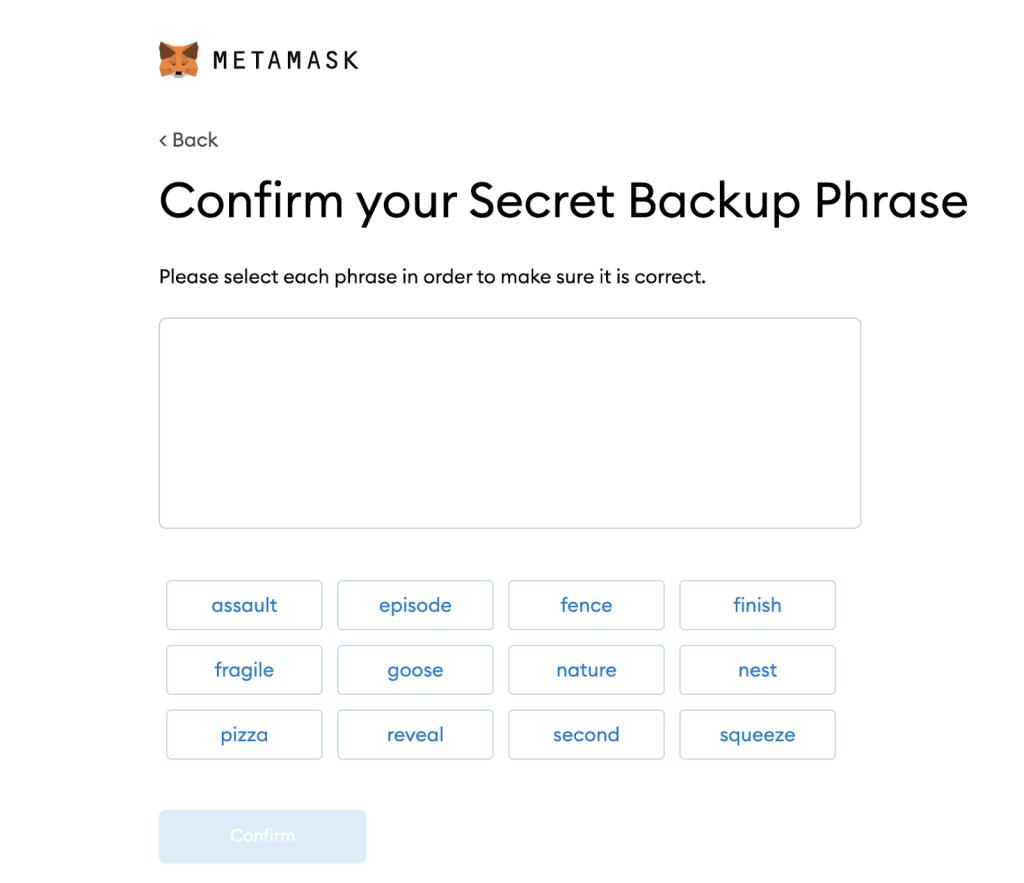
Task: Click the 'Confirm your Secret Backup Phrase' heading
Action: coord(563,201)
